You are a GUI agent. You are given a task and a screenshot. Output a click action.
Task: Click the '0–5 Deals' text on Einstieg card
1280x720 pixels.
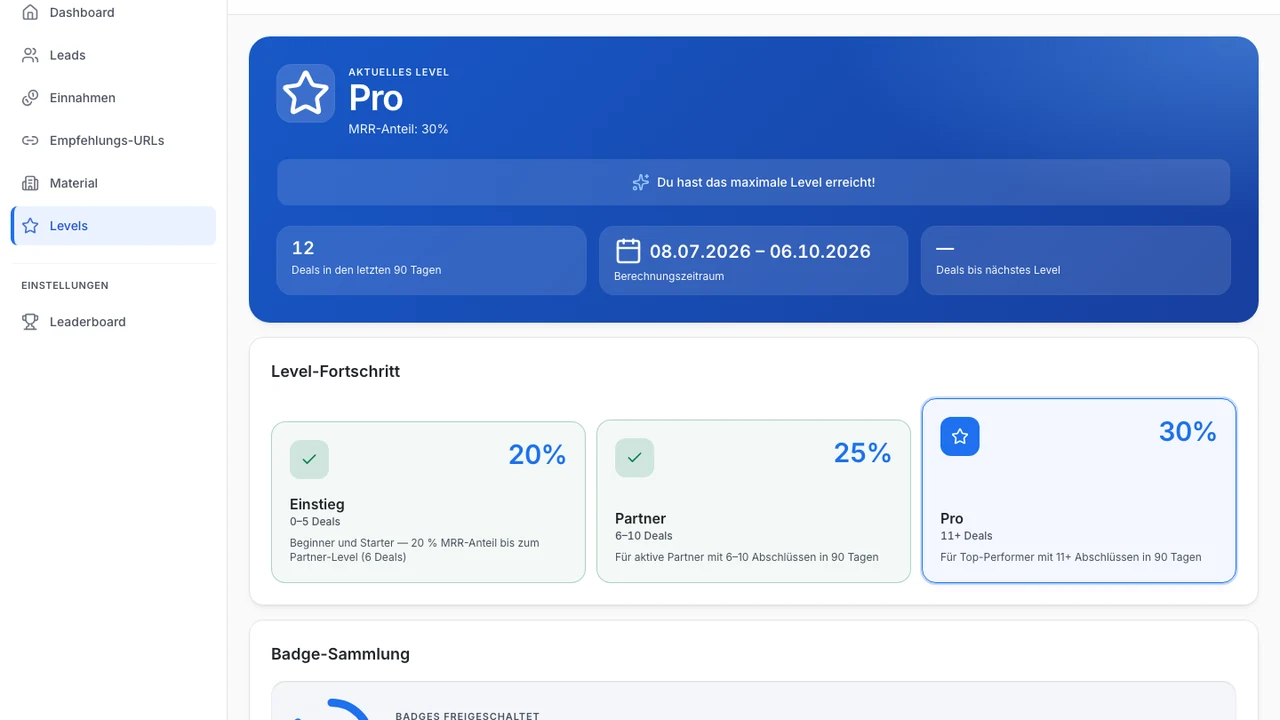pos(315,522)
